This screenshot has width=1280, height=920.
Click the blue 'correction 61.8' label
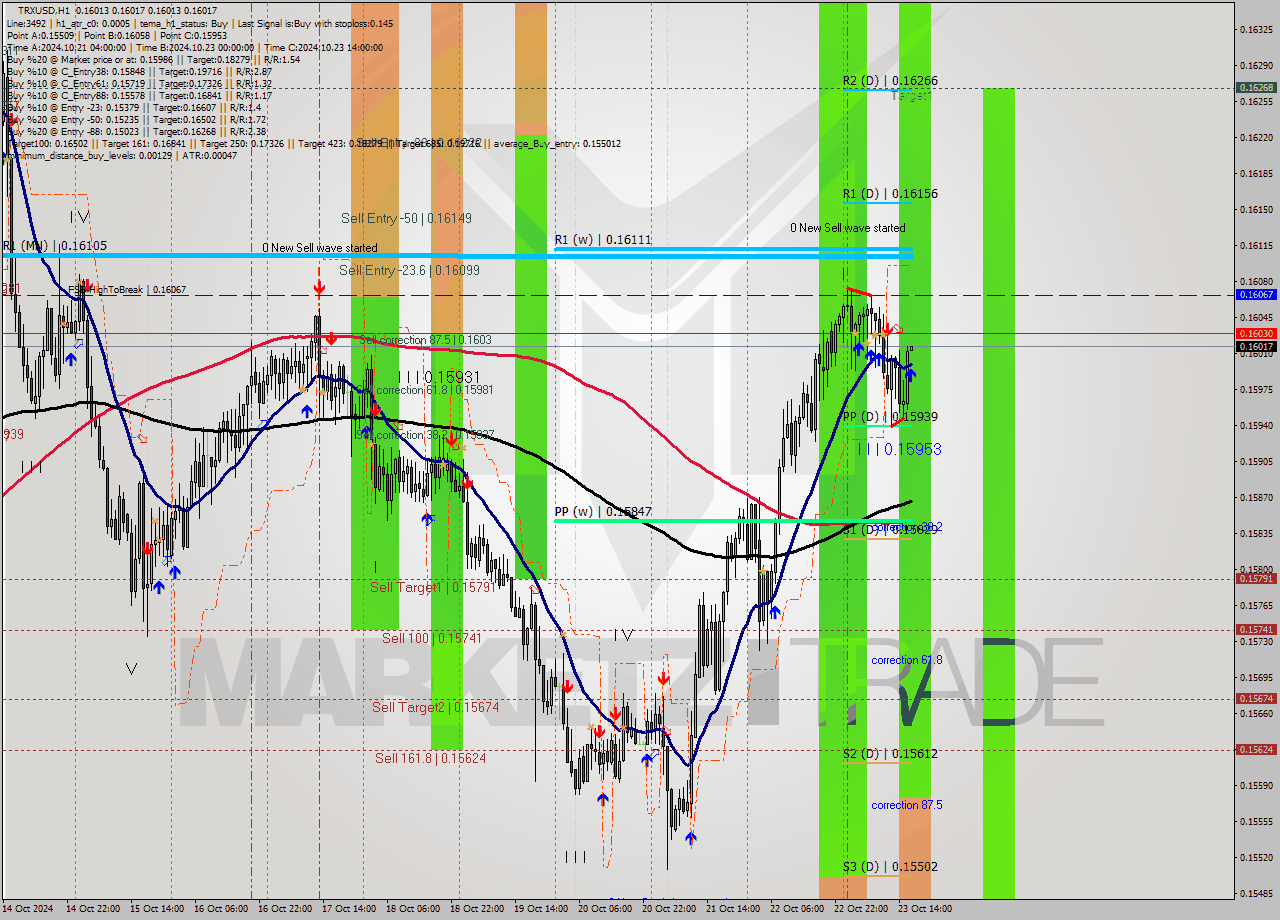pos(906,660)
